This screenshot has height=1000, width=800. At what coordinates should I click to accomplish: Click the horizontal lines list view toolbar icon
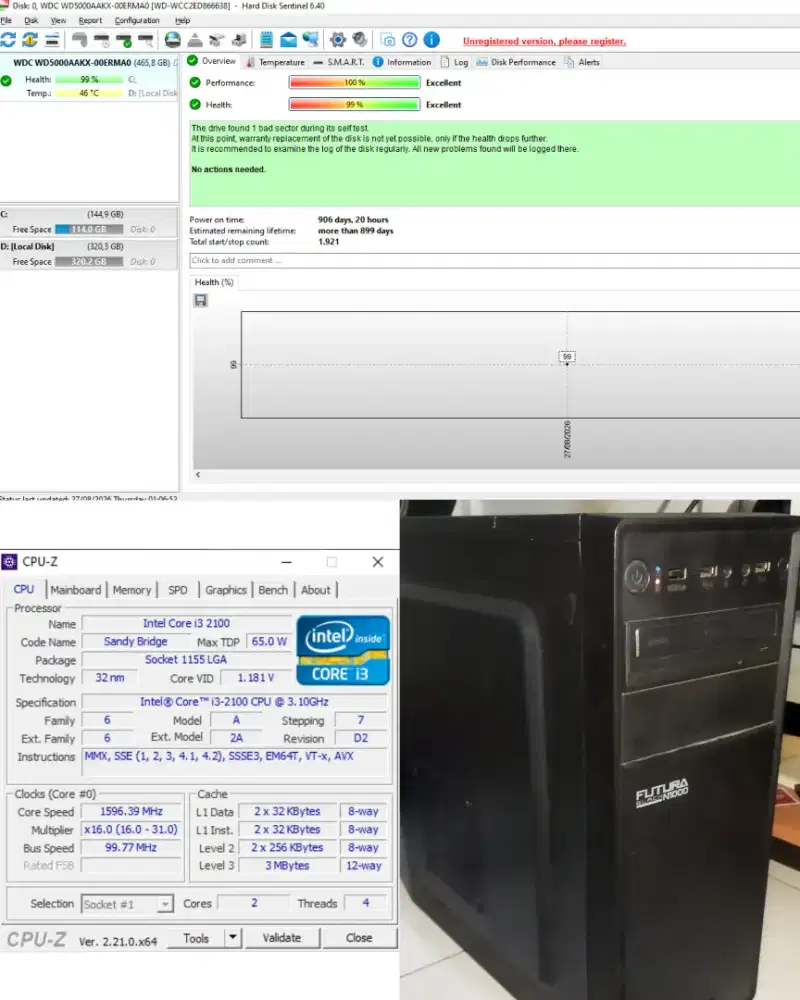tap(52, 40)
